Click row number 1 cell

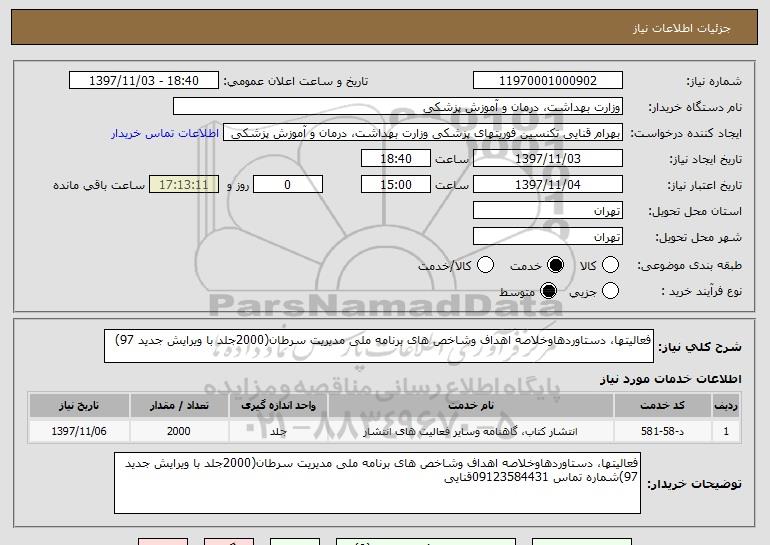tap(726, 431)
